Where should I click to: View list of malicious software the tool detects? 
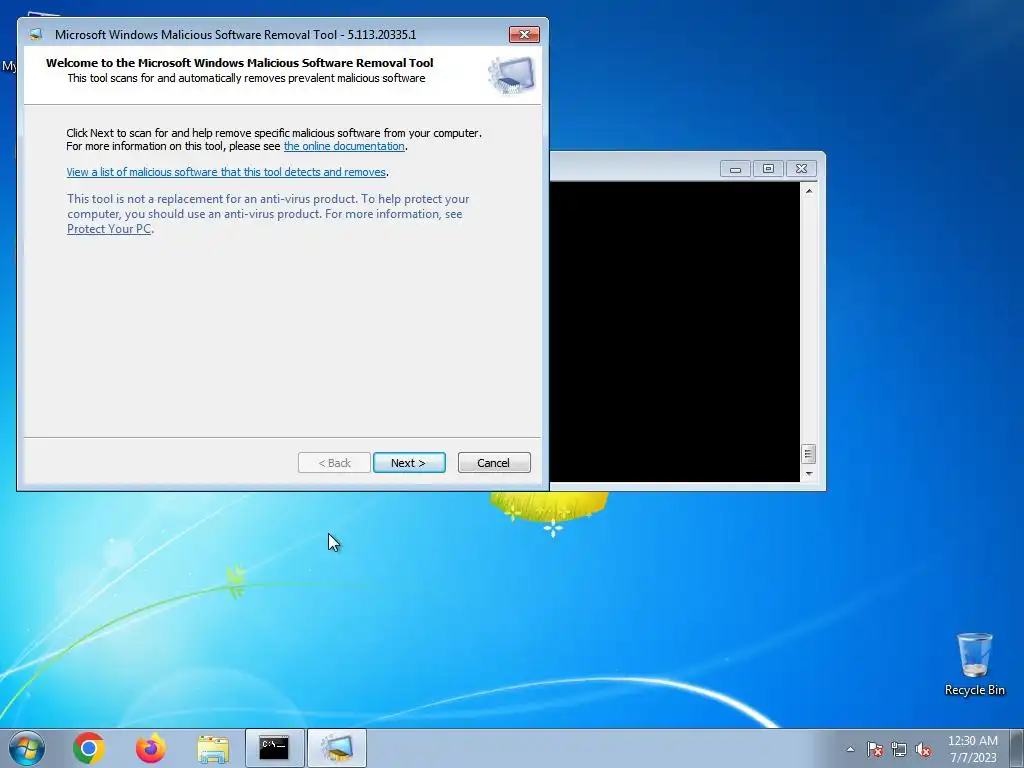[226, 172]
